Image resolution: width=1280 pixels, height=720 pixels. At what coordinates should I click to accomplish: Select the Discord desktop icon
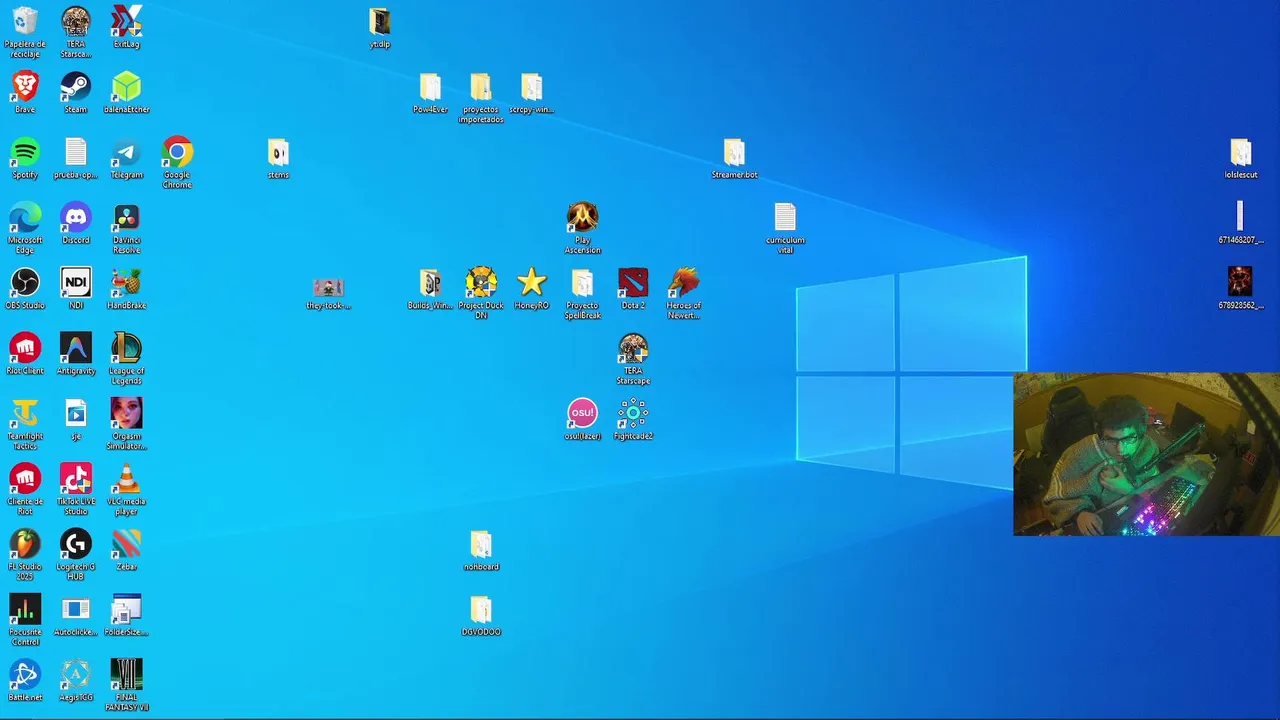tap(75, 217)
